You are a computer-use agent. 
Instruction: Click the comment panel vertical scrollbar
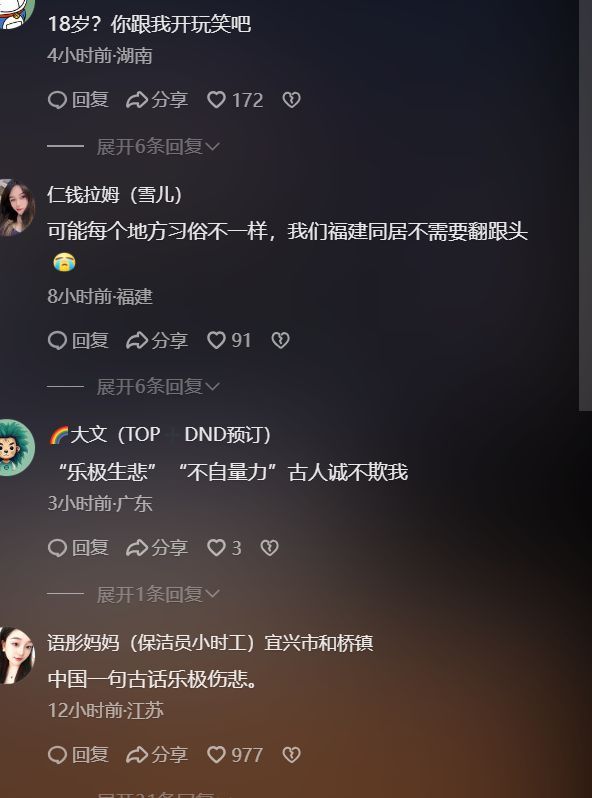(x=585, y=205)
